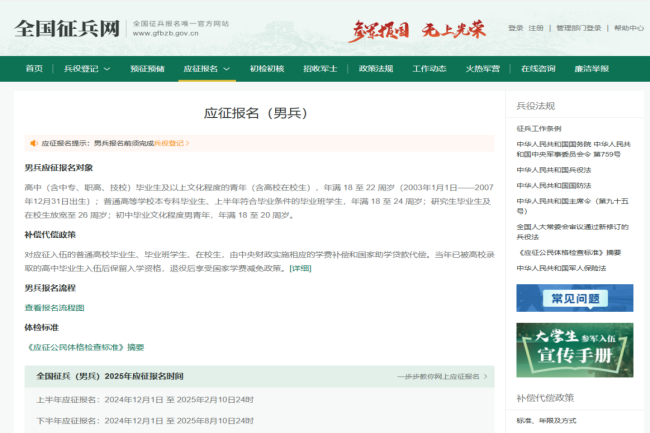Select 预征预储 in the navigation bar
The height and width of the screenshot is (433, 650).
coord(147,68)
